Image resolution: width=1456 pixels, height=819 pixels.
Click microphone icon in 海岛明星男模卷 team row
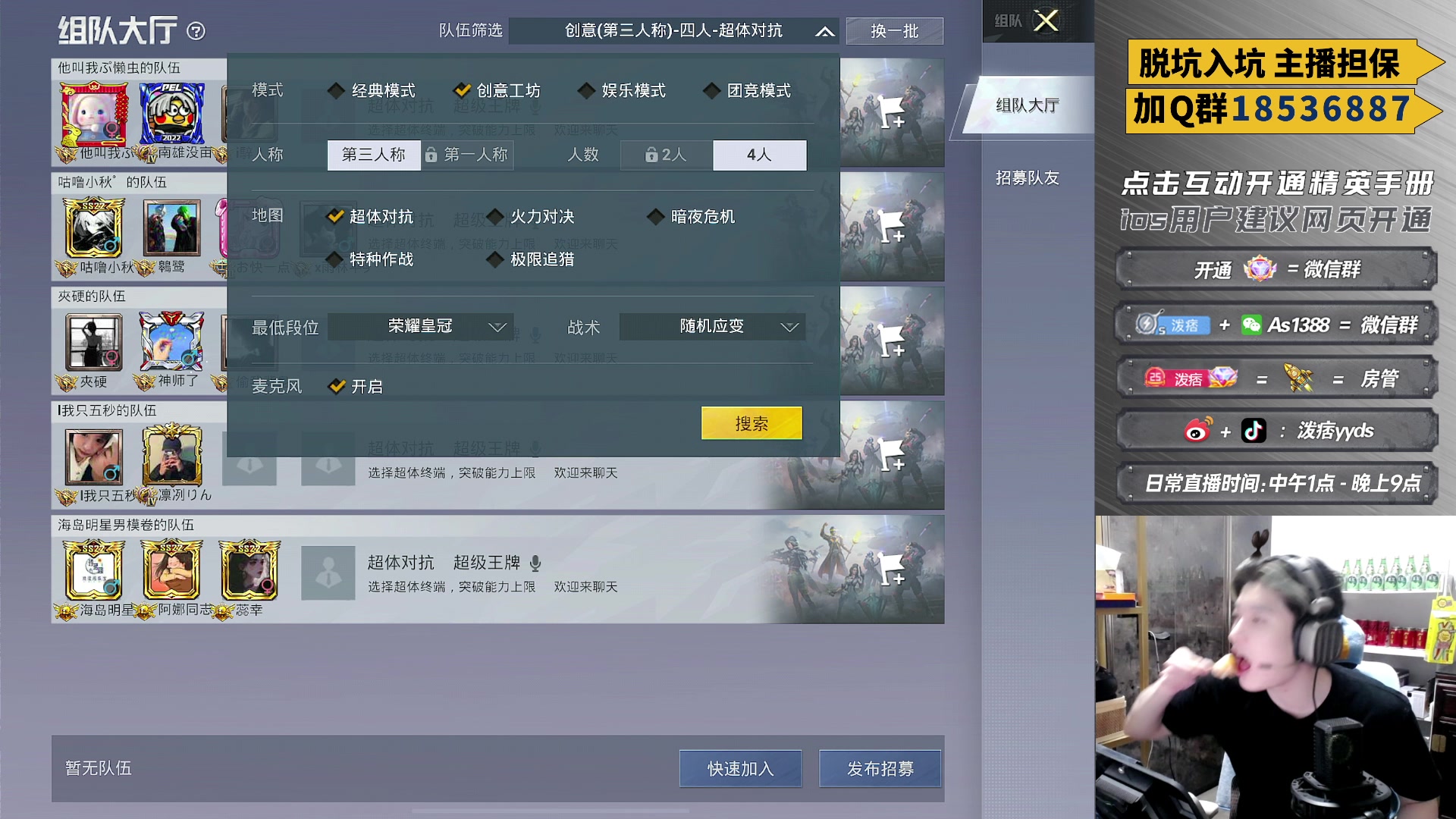tap(535, 563)
